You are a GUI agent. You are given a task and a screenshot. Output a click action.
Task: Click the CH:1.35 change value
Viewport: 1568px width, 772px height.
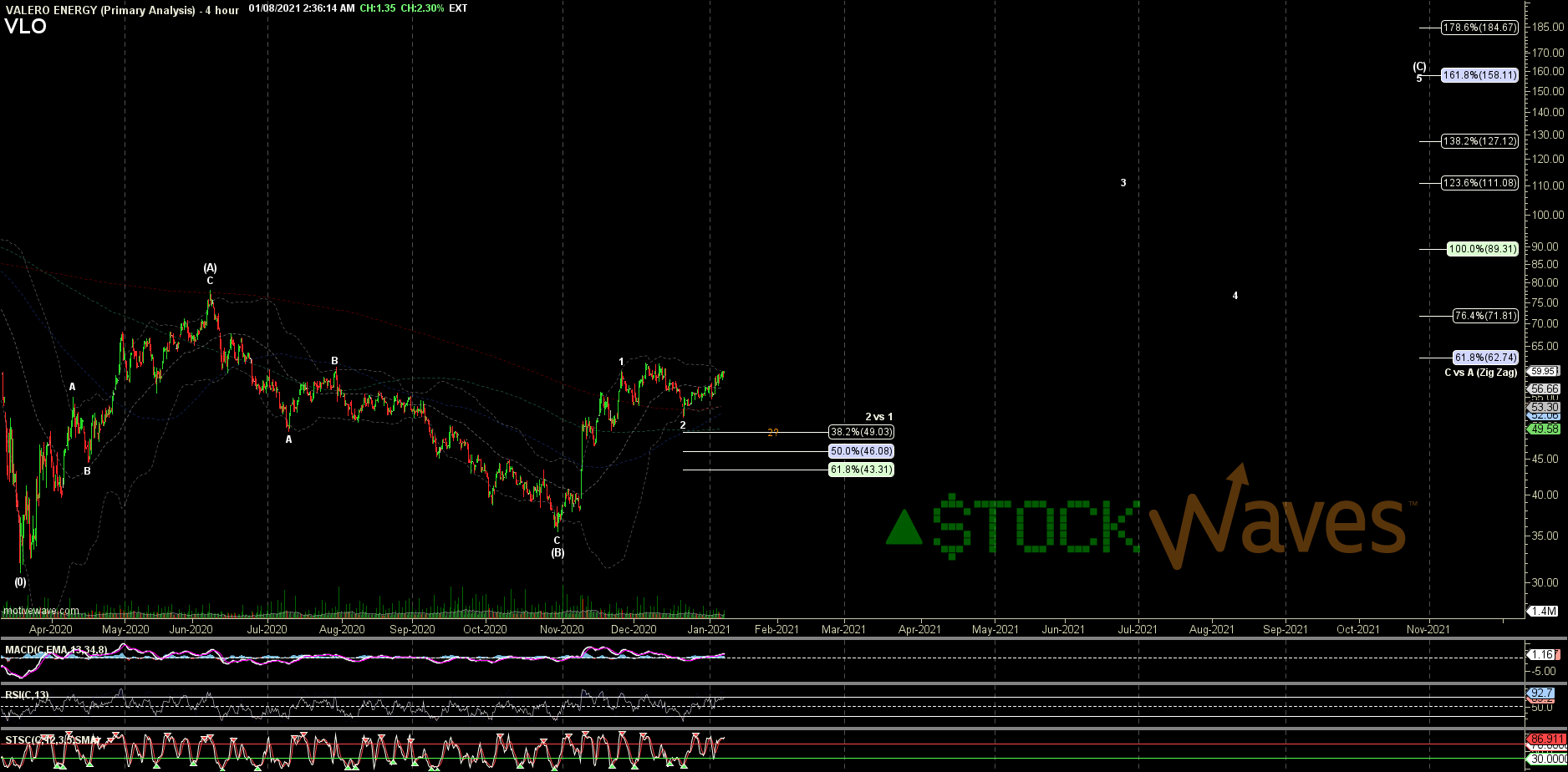[378, 8]
